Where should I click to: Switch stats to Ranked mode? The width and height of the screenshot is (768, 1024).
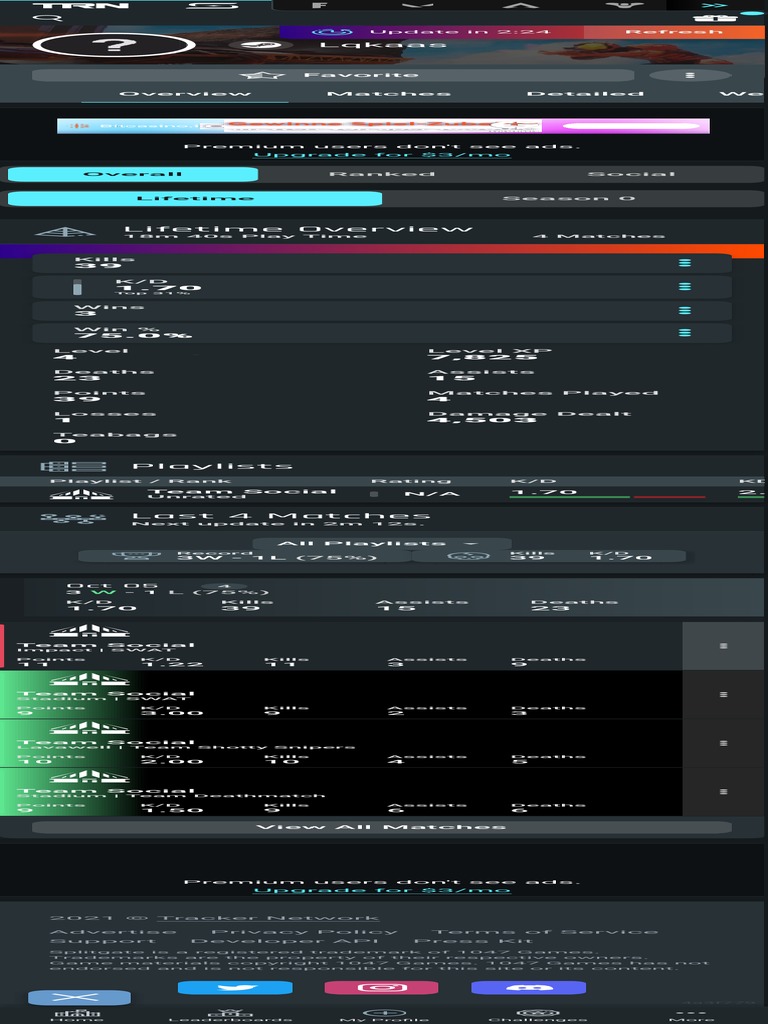point(382,174)
